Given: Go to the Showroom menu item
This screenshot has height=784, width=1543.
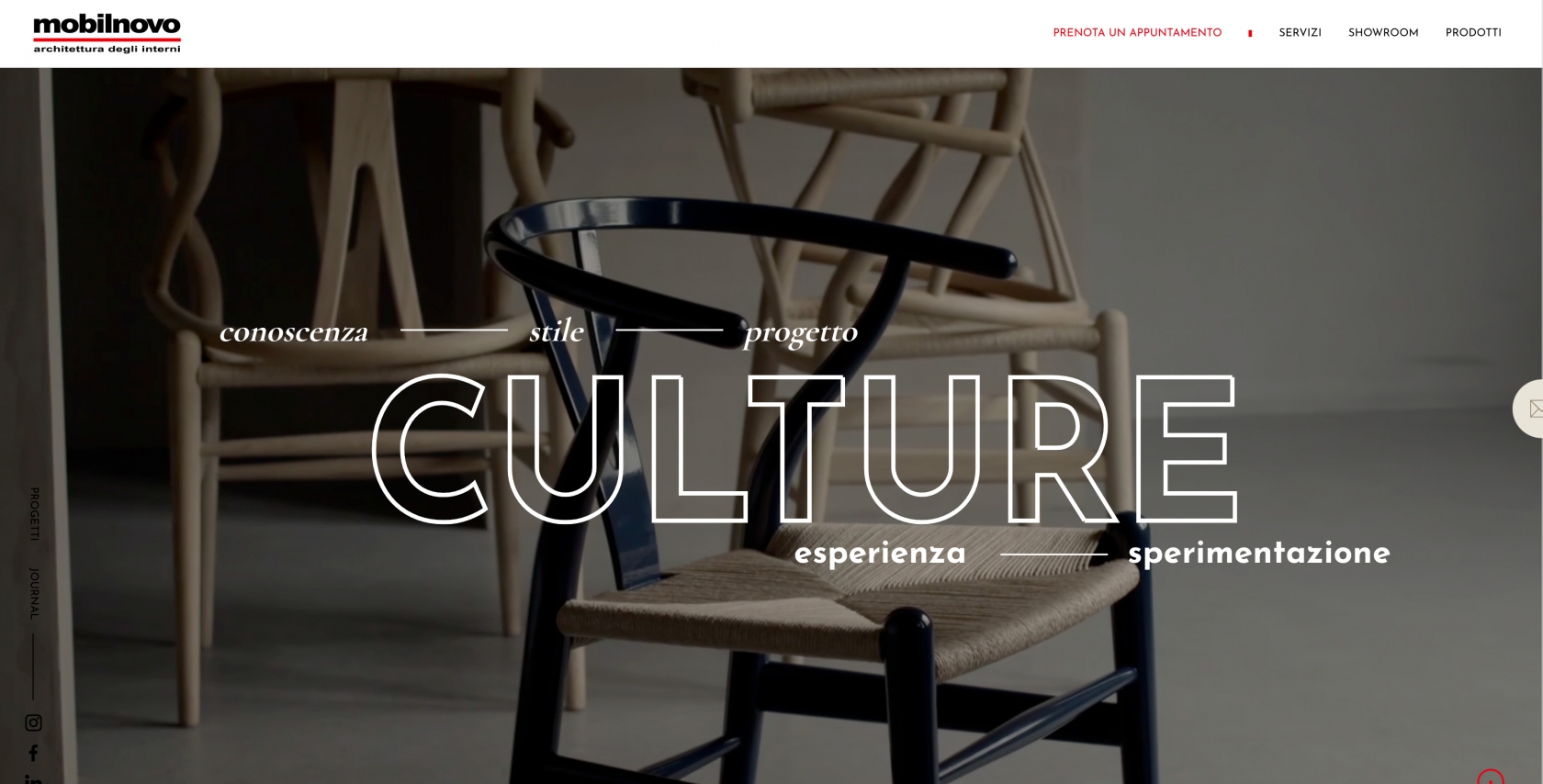Looking at the screenshot, I should [x=1383, y=32].
